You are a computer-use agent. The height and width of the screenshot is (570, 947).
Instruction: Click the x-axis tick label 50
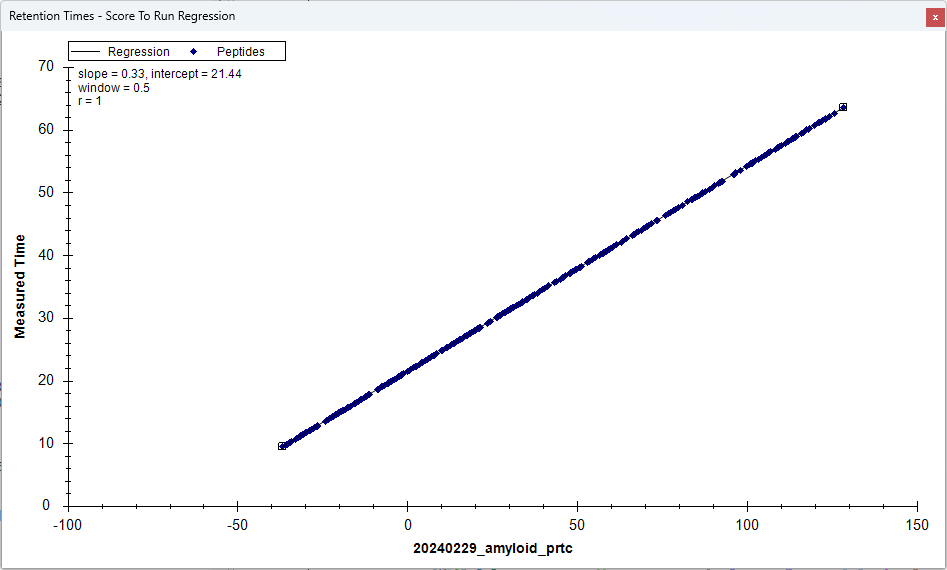click(x=577, y=525)
